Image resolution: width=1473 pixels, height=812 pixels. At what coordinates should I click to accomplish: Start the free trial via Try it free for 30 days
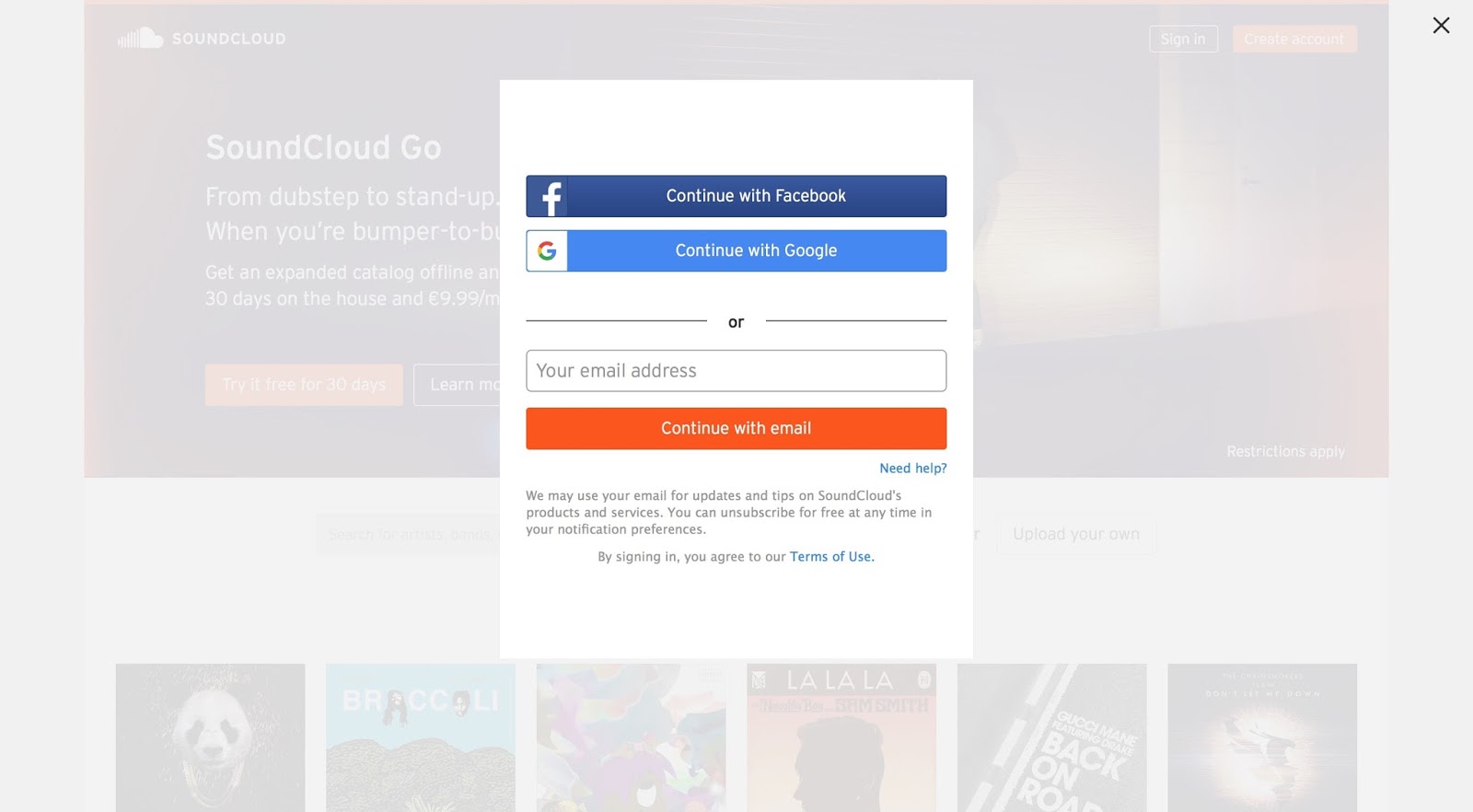click(304, 384)
